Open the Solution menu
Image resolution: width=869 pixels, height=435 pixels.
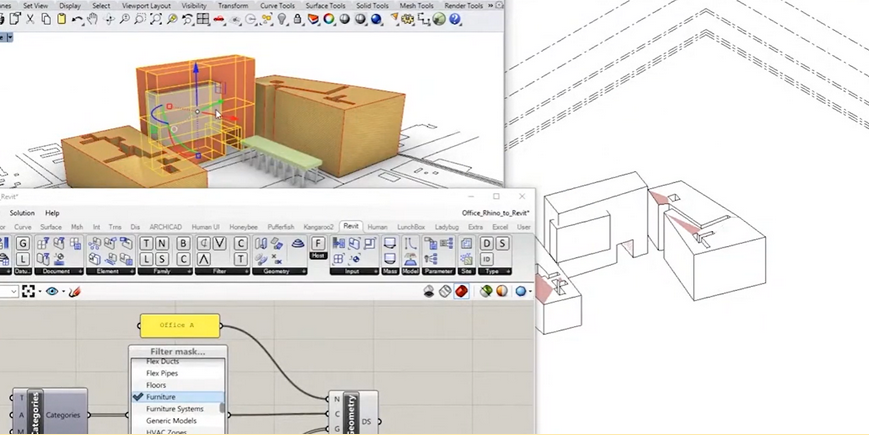(x=22, y=213)
